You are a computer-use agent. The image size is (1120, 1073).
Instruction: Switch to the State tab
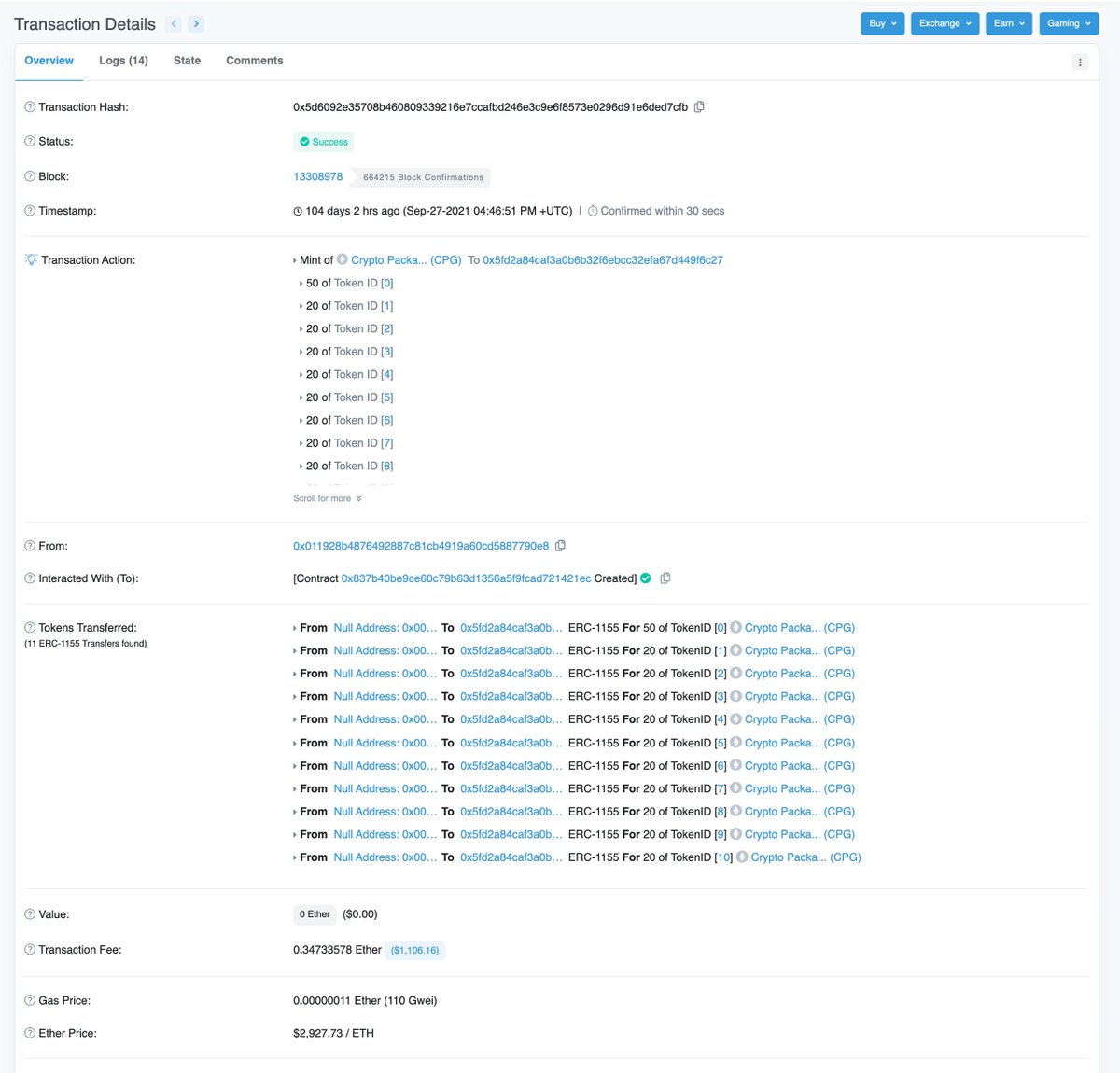coord(187,61)
